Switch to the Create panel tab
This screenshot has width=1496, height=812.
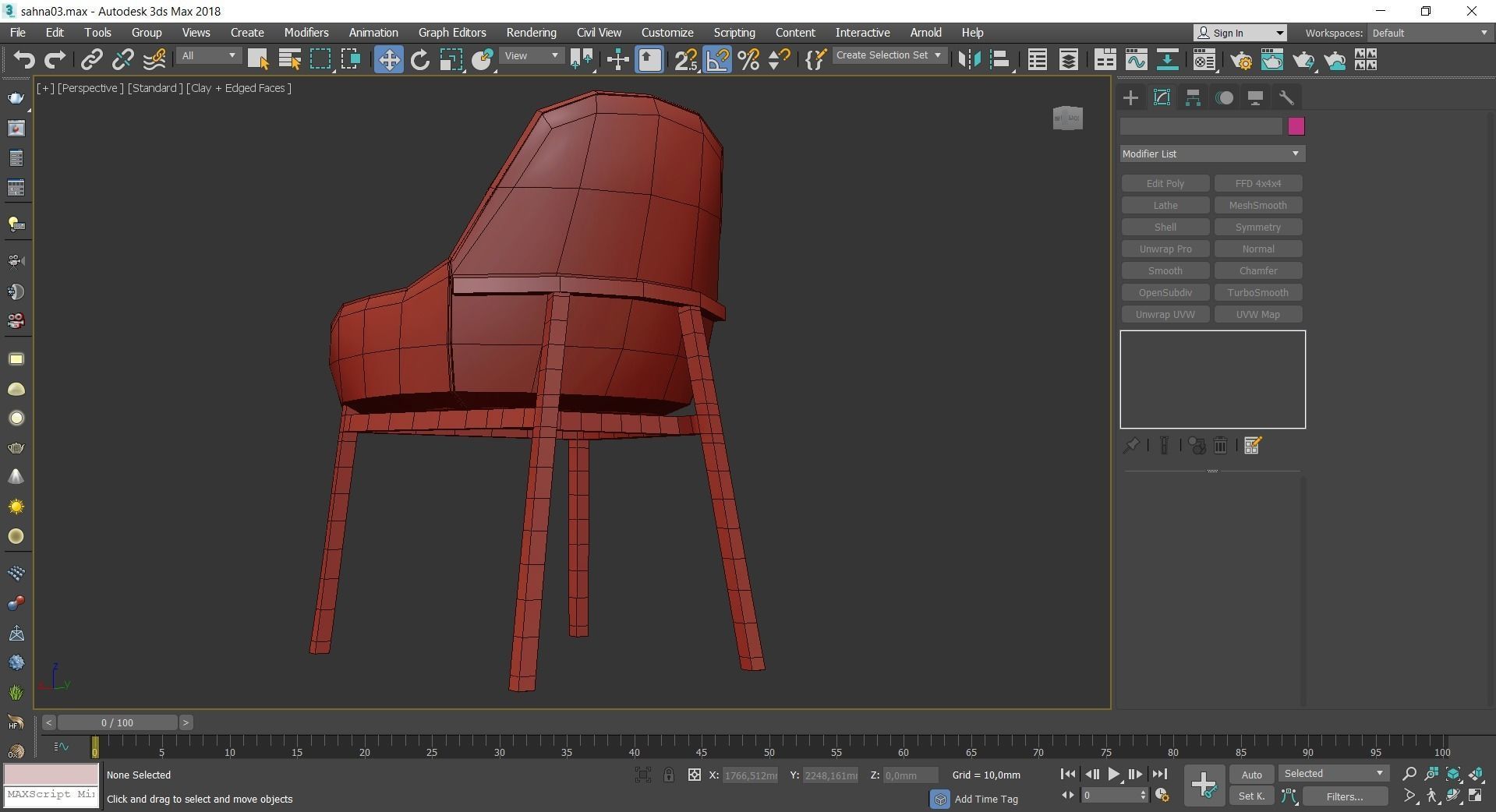click(1130, 97)
